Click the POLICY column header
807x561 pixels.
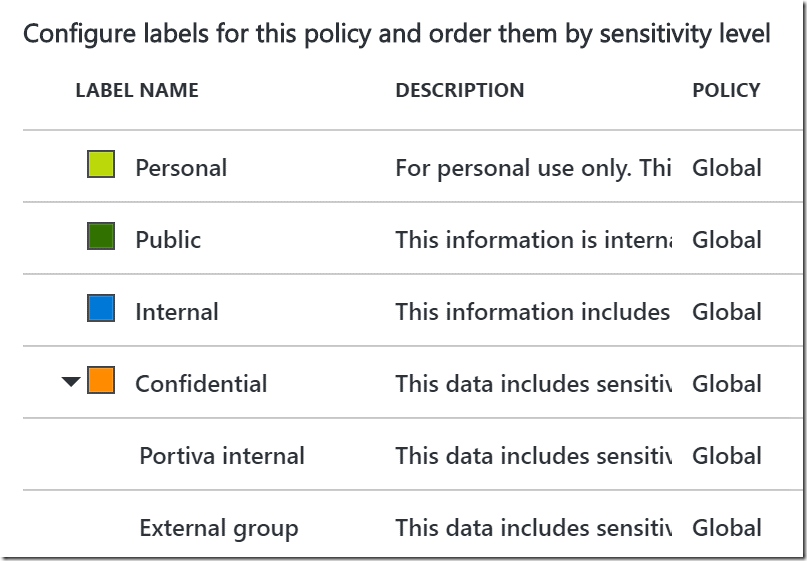726,91
